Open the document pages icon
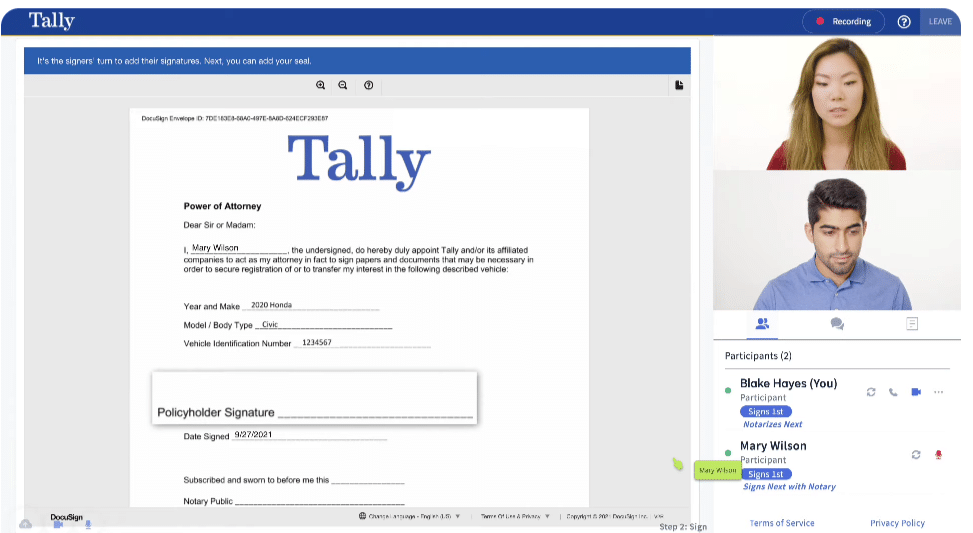Image resolution: width=973 pixels, height=533 pixels. (679, 85)
